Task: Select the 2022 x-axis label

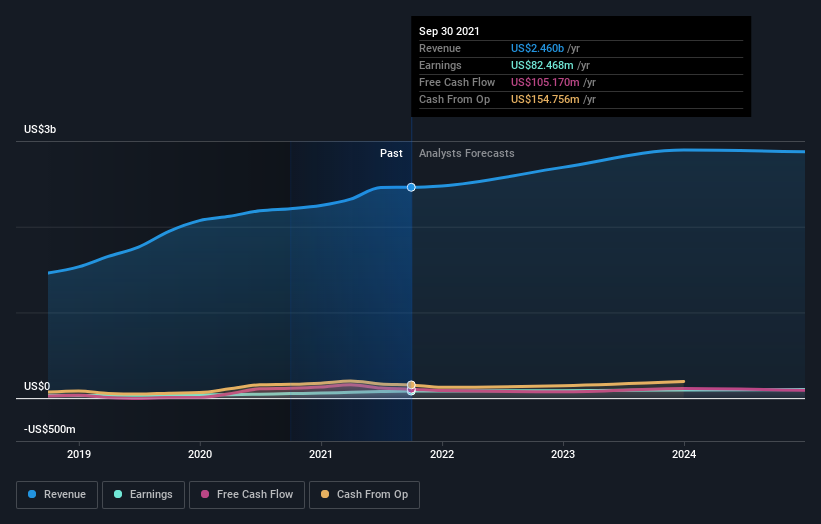Action: click(x=442, y=454)
